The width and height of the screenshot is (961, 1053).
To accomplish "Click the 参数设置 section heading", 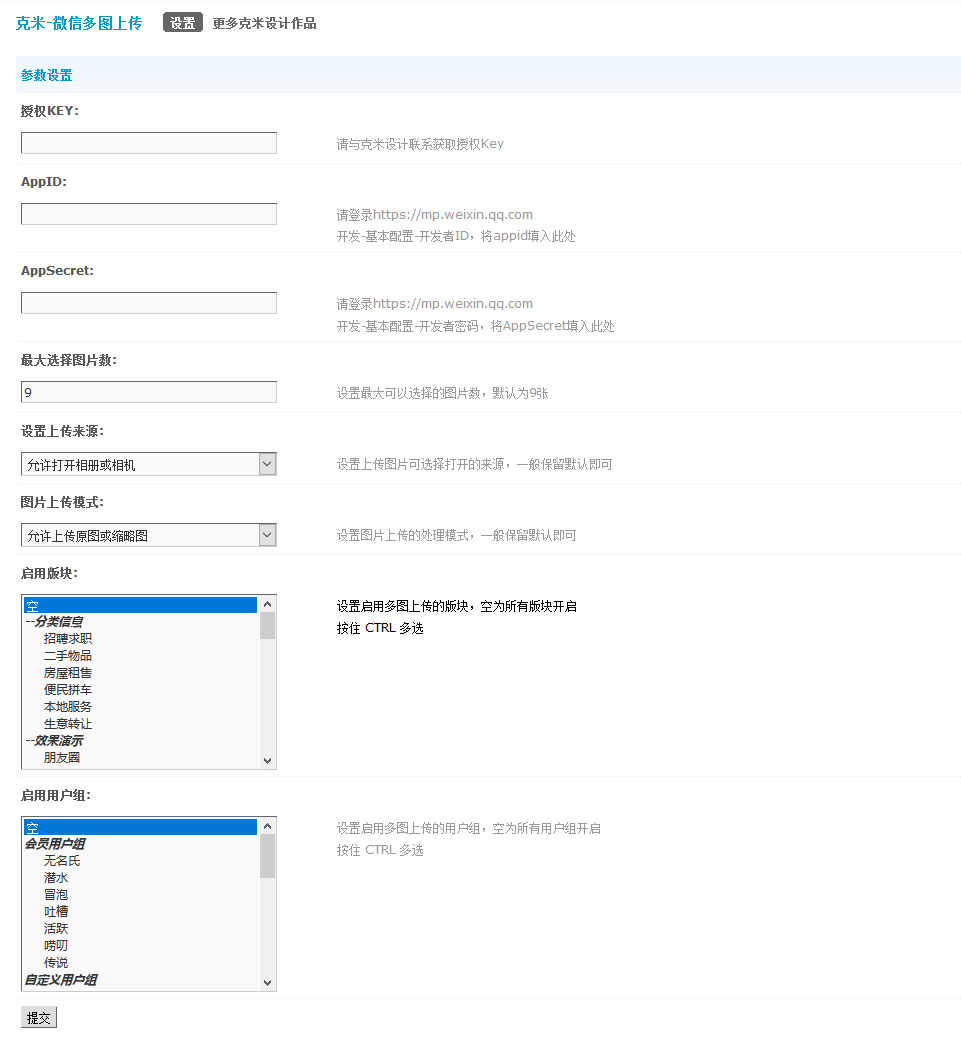I will pos(46,75).
